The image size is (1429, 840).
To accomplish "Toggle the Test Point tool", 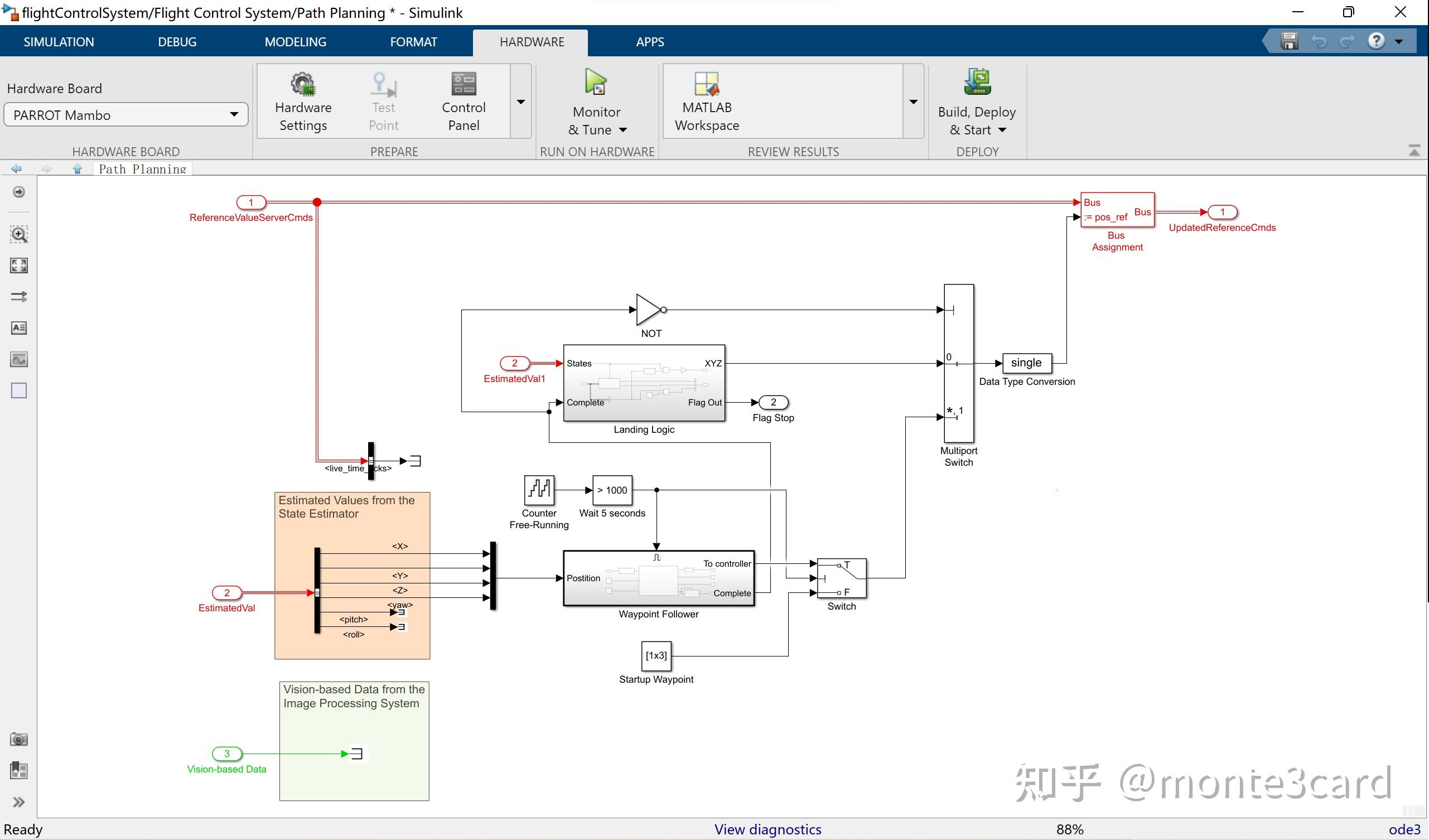I will (383, 102).
